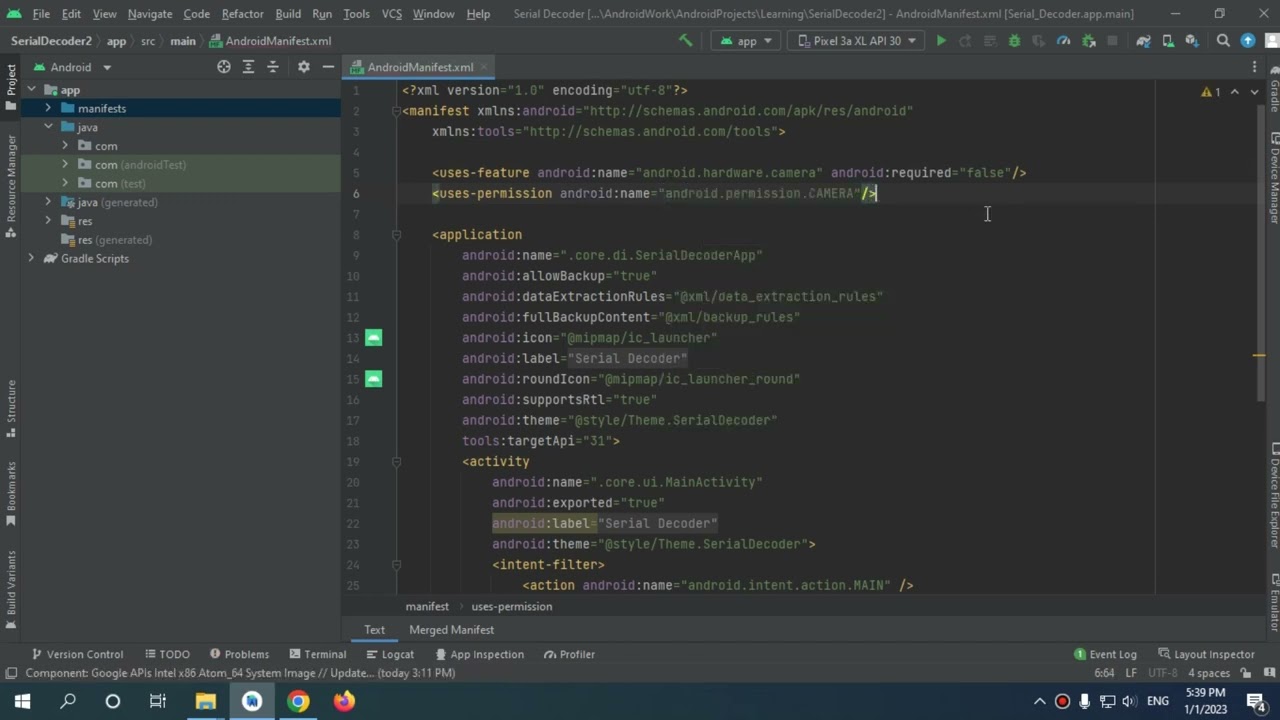Expand the Gradle Scripts node

coord(31,259)
